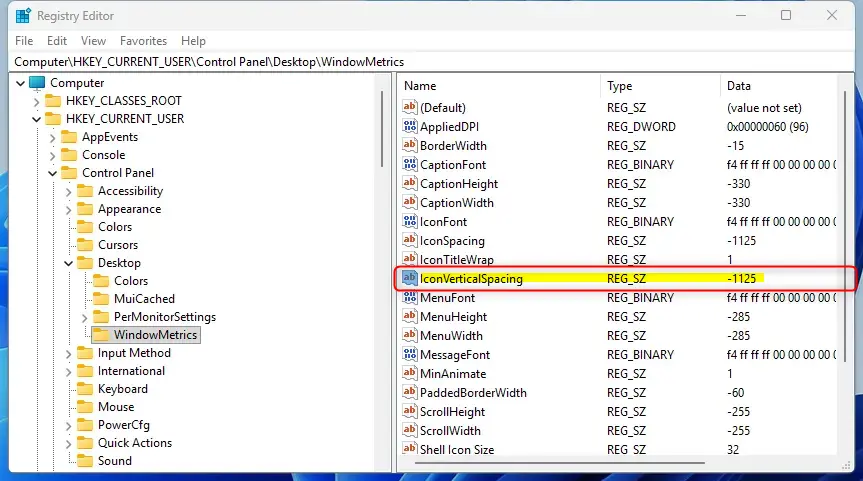863x481 pixels.
Task: Collapse the HKEY_CURRENT_USER key
Action: coord(36,119)
